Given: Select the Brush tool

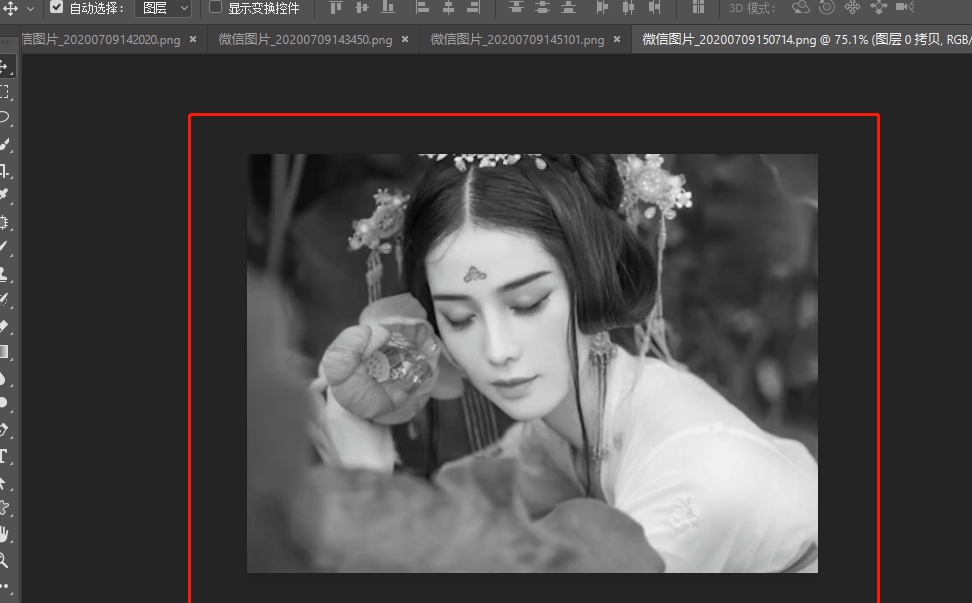Looking at the screenshot, I should click(4, 247).
